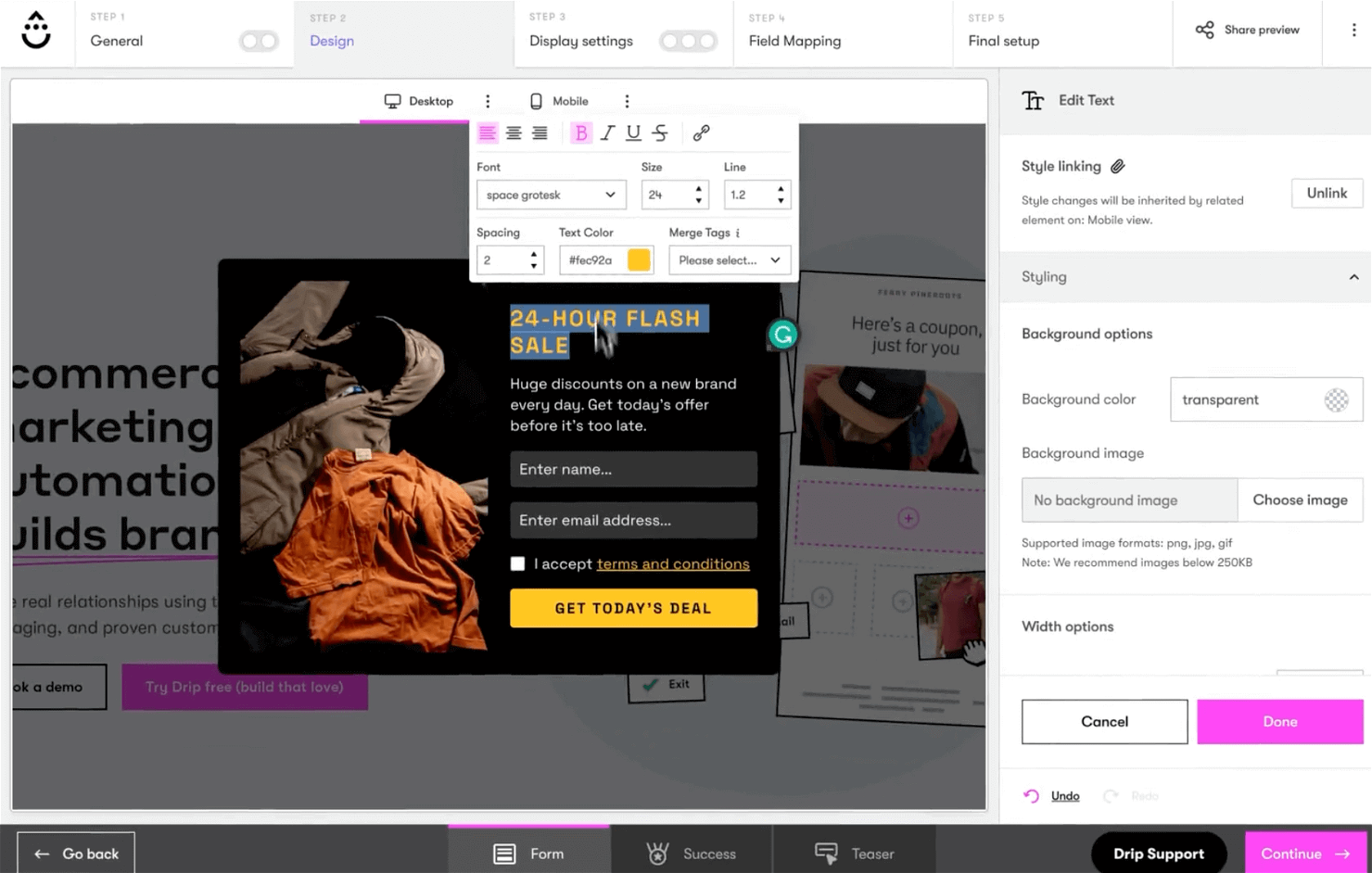The width and height of the screenshot is (1372, 873).
Task: Toggle bold formatting button
Action: pos(580,133)
